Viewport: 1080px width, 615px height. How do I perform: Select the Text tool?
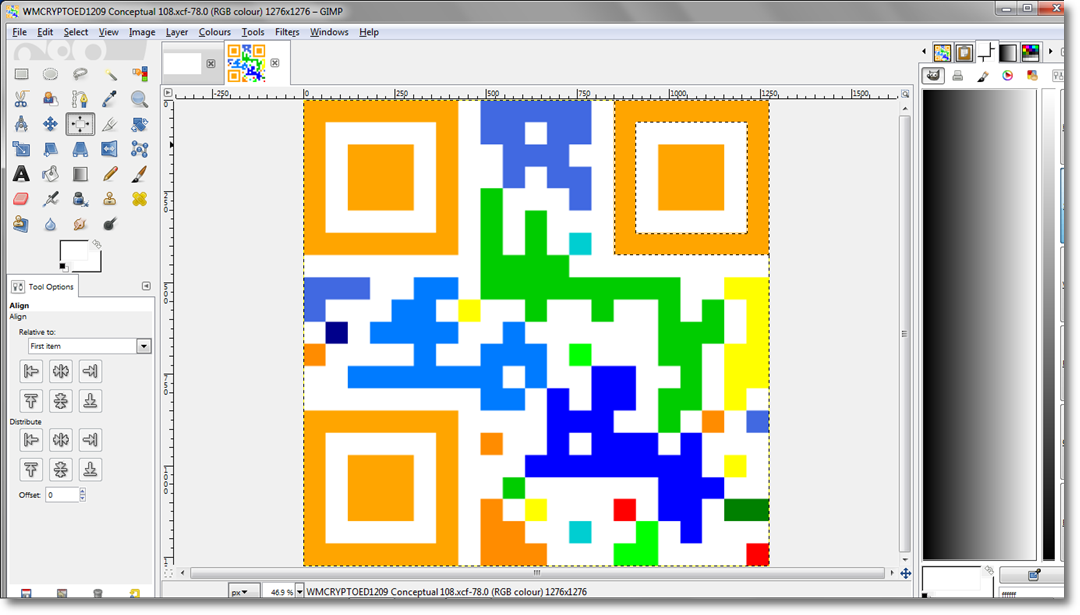21,174
